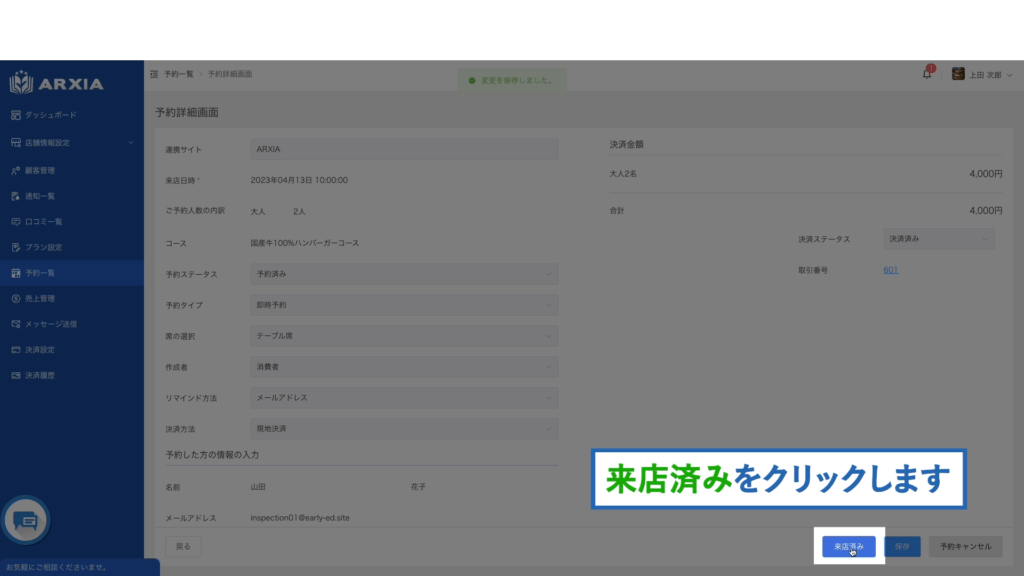Open the 上田 次郎 user menu
Screen dimensions: 1024x576
coord(981,75)
